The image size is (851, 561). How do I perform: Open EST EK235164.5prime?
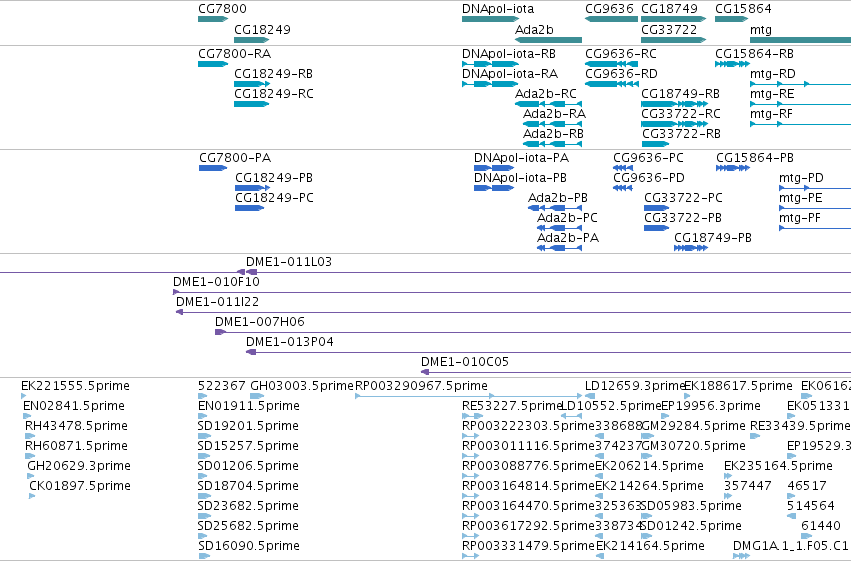coord(727,477)
